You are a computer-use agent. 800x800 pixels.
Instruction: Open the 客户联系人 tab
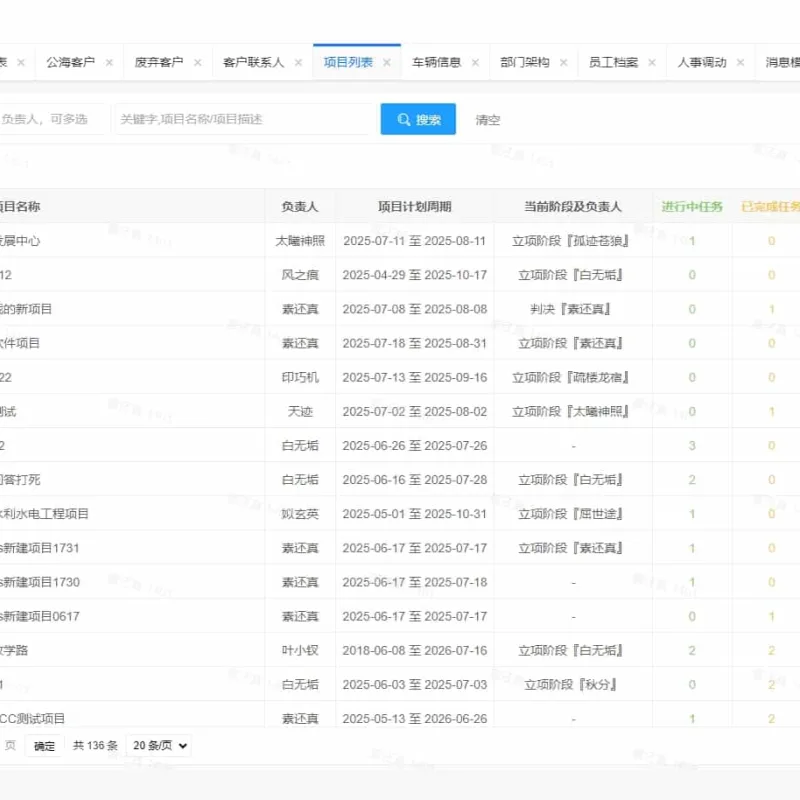pos(253,62)
